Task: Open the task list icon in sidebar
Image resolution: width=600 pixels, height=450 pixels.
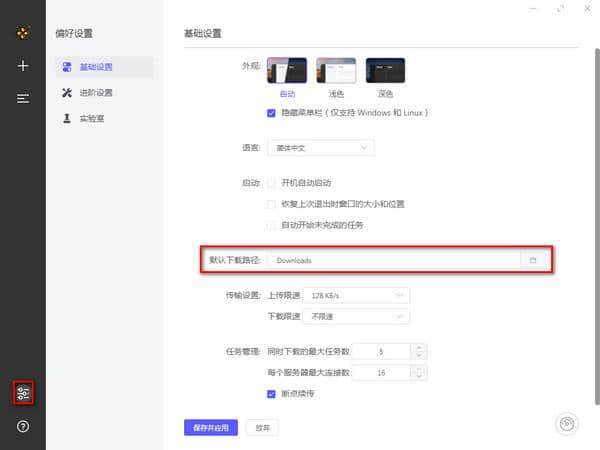Action: 22,98
